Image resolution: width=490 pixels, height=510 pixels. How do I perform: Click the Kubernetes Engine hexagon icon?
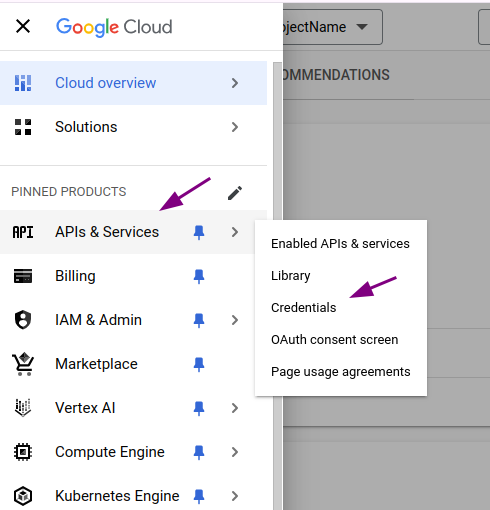[23, 496]
